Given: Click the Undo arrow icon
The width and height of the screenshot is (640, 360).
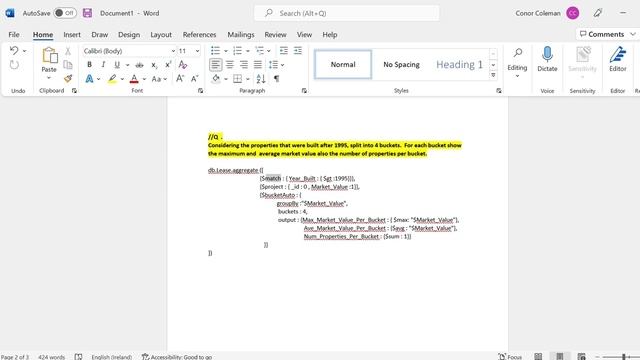Looking at the screenshot, I should pos(14,51).
